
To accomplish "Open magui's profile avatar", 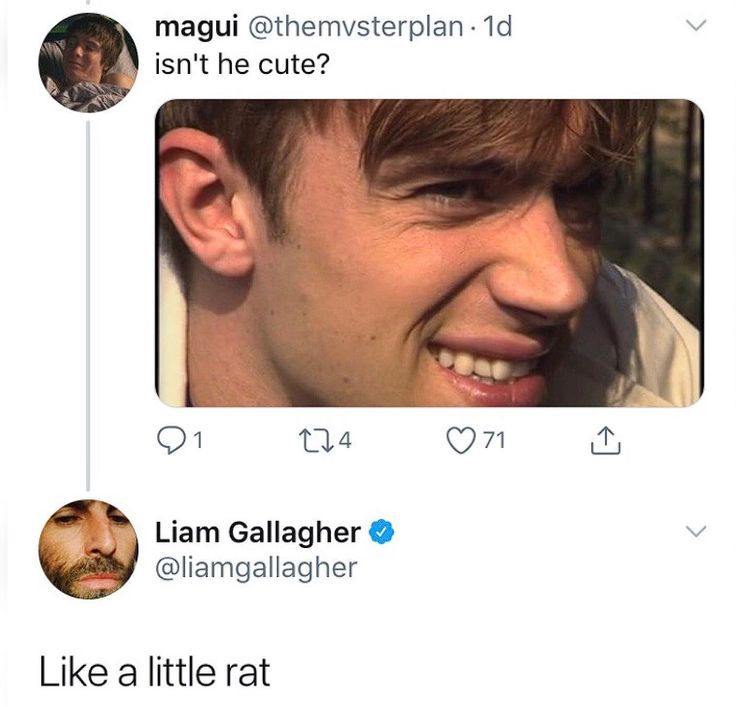I will (88, 62).
